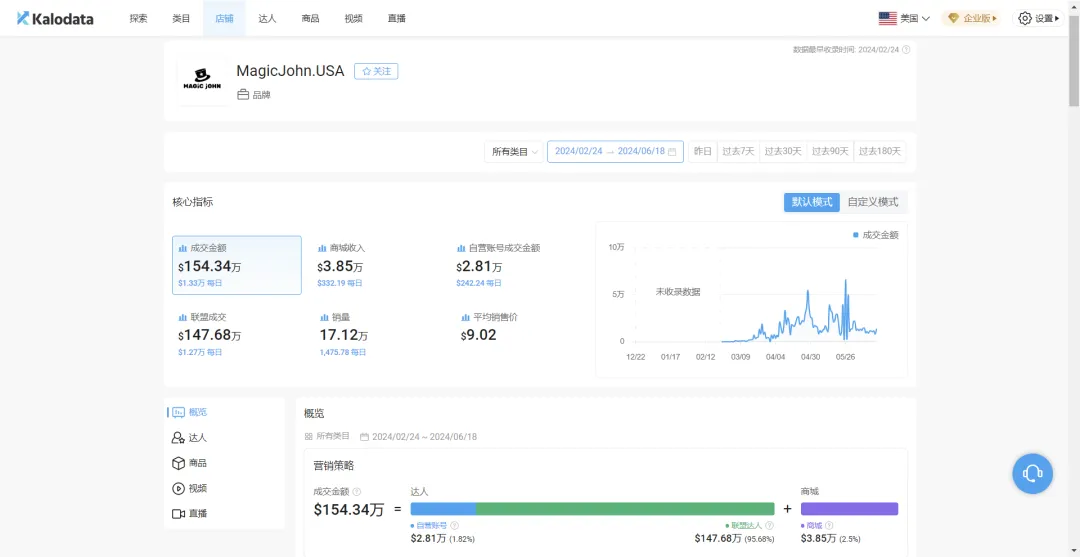Screen dimensions: 1080x557
Task: Click the settings gear icon
Action: 1024,18
